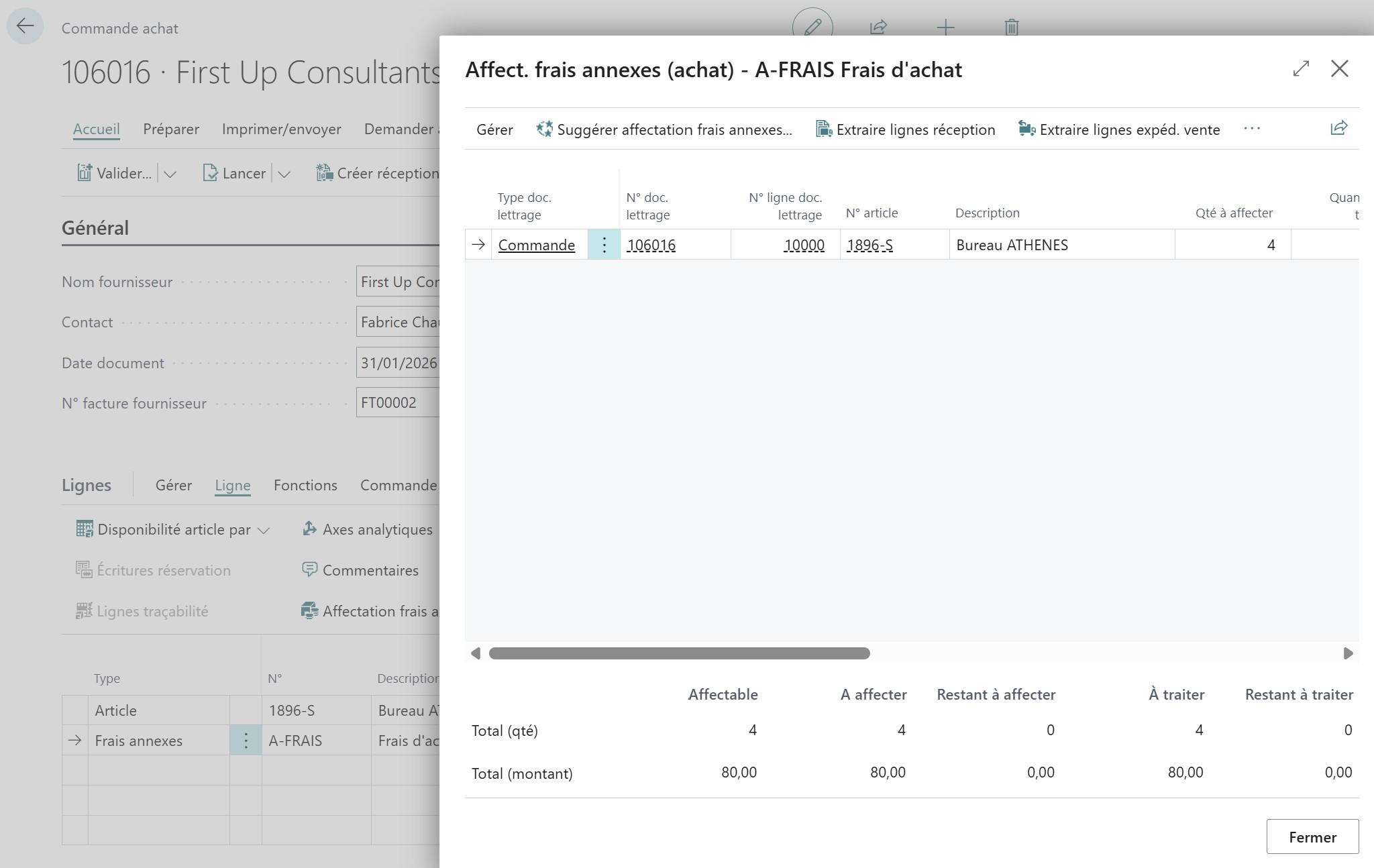Expand Disponibilité article par dropdown

(264, 530)
